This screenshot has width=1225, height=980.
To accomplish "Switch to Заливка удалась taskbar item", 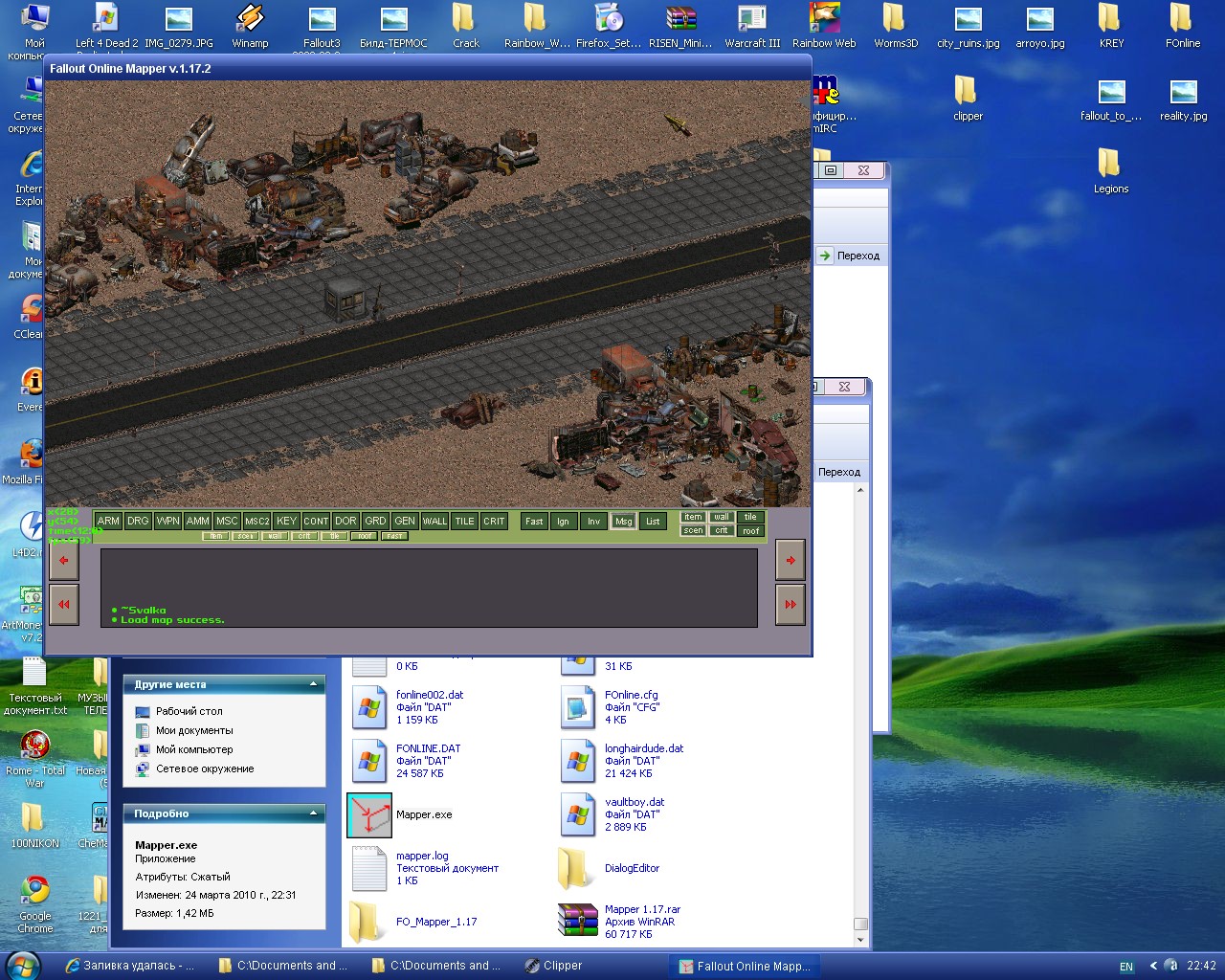I will coord(130,966).
